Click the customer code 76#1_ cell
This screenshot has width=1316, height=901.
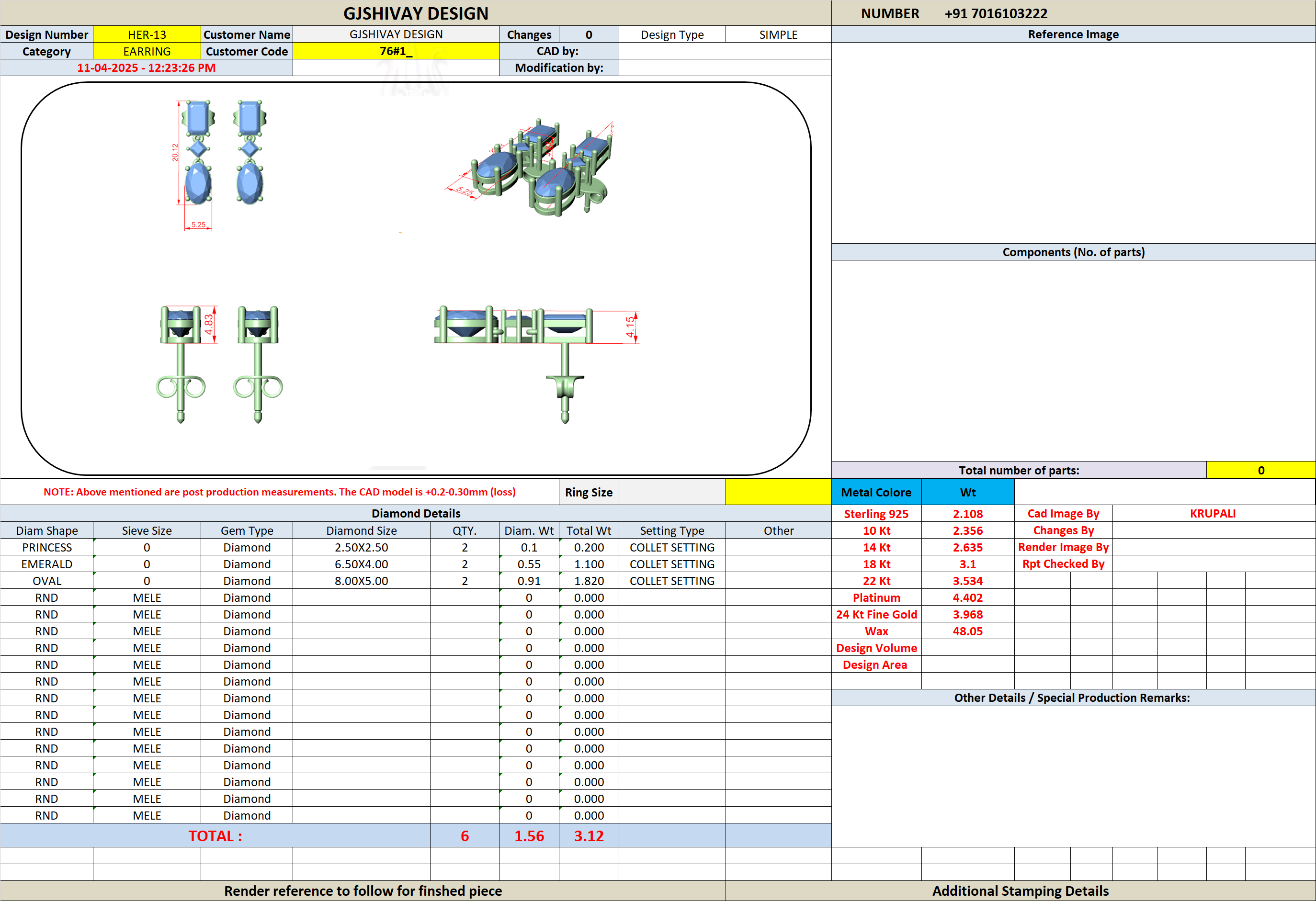pos(396,52)
